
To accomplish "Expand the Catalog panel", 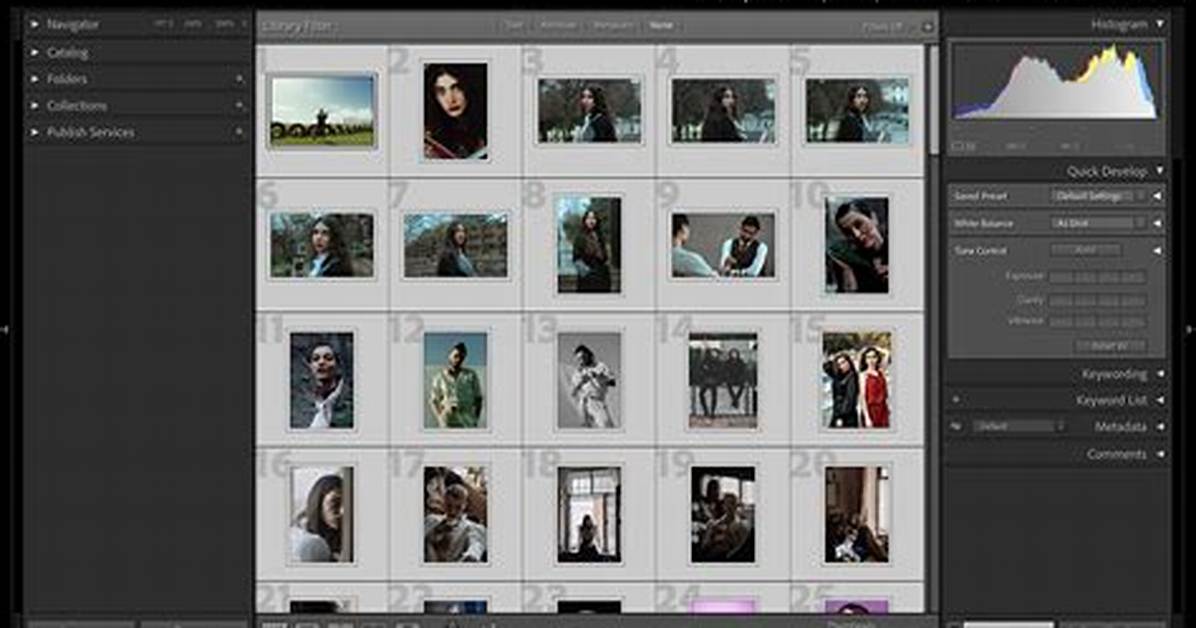I will 34,53.
